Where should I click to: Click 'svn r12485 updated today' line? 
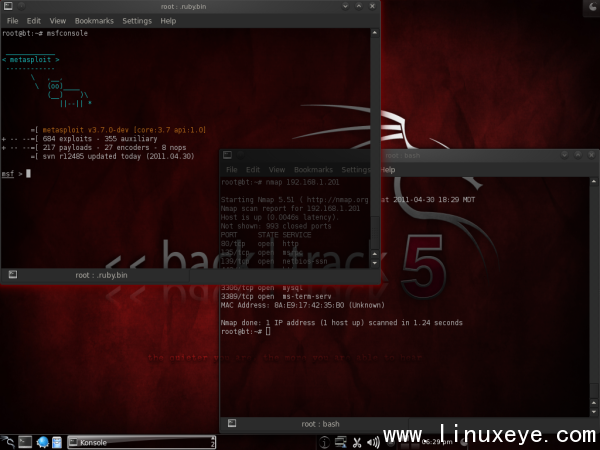(118, 157)
